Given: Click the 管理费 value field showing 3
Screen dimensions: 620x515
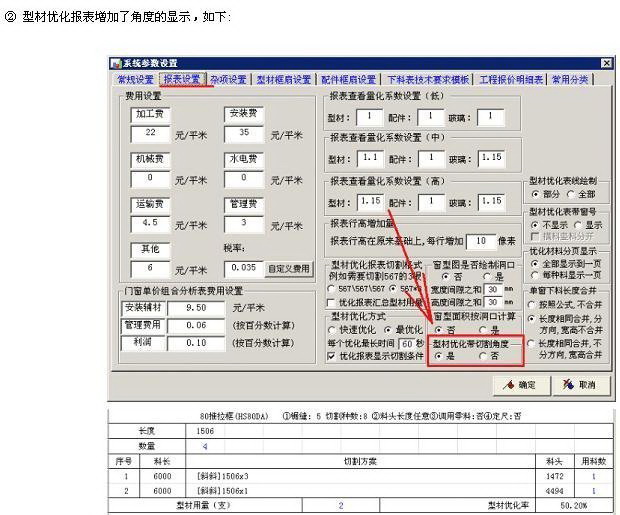Looking at the screenshot, I should [244, 224].
